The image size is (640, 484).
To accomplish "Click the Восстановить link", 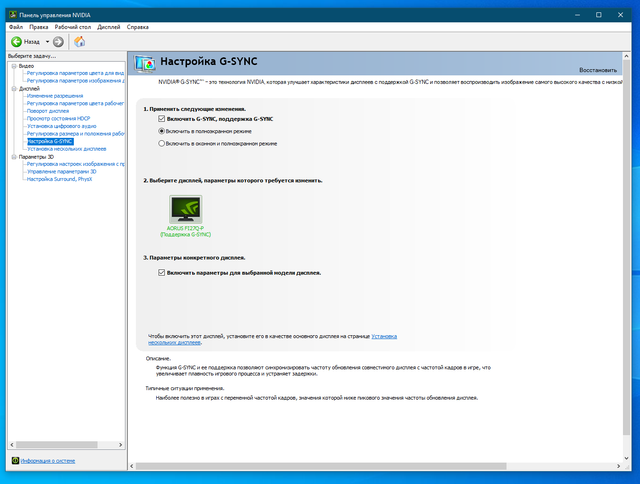I will pyautogui.click(x=598, y=70).
